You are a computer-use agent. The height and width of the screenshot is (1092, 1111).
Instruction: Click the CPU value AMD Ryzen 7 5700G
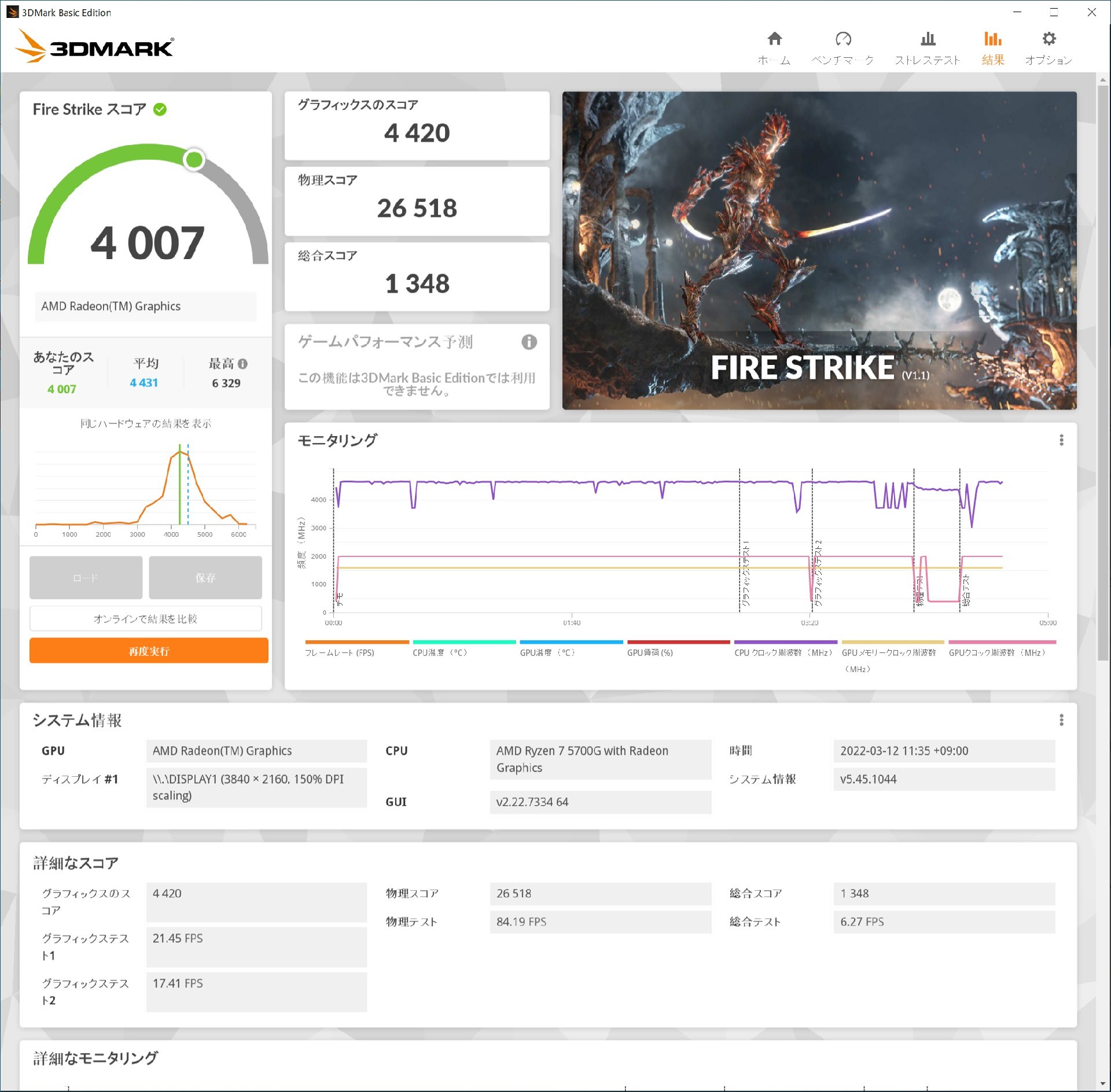600,759
